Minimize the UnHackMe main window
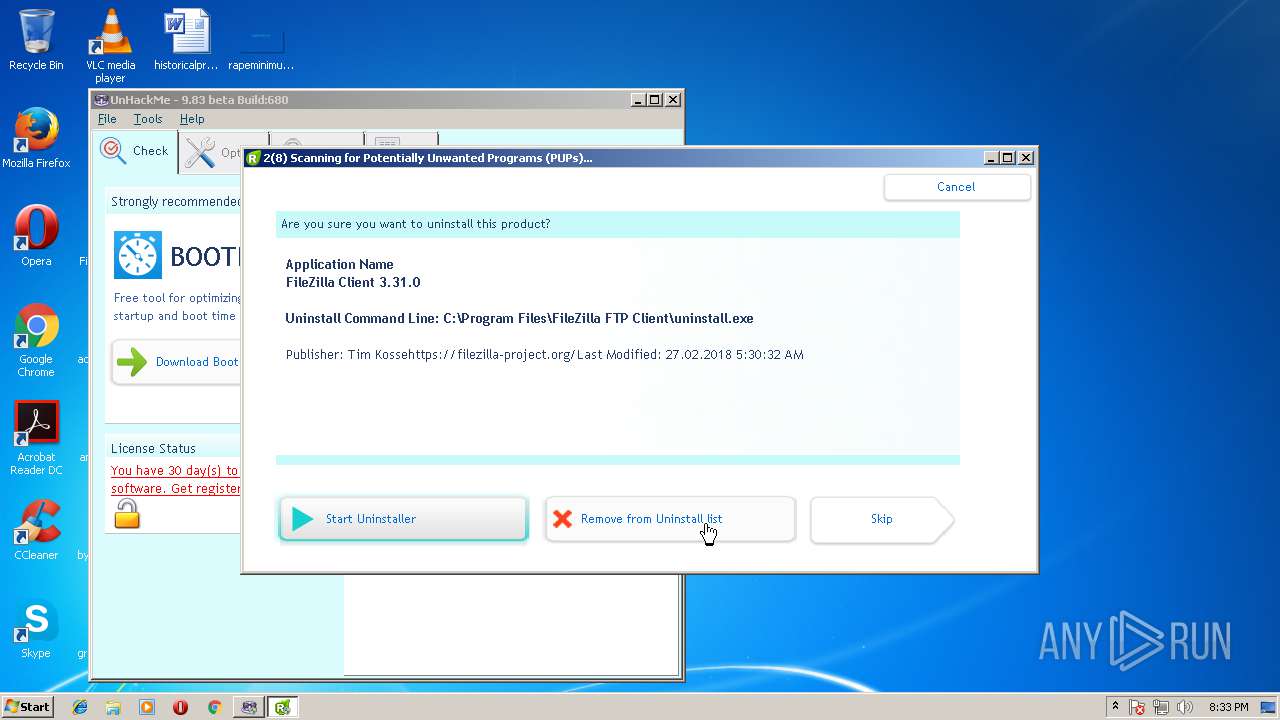The height and width of the screenshot is (720, 1280). [638, 100]
